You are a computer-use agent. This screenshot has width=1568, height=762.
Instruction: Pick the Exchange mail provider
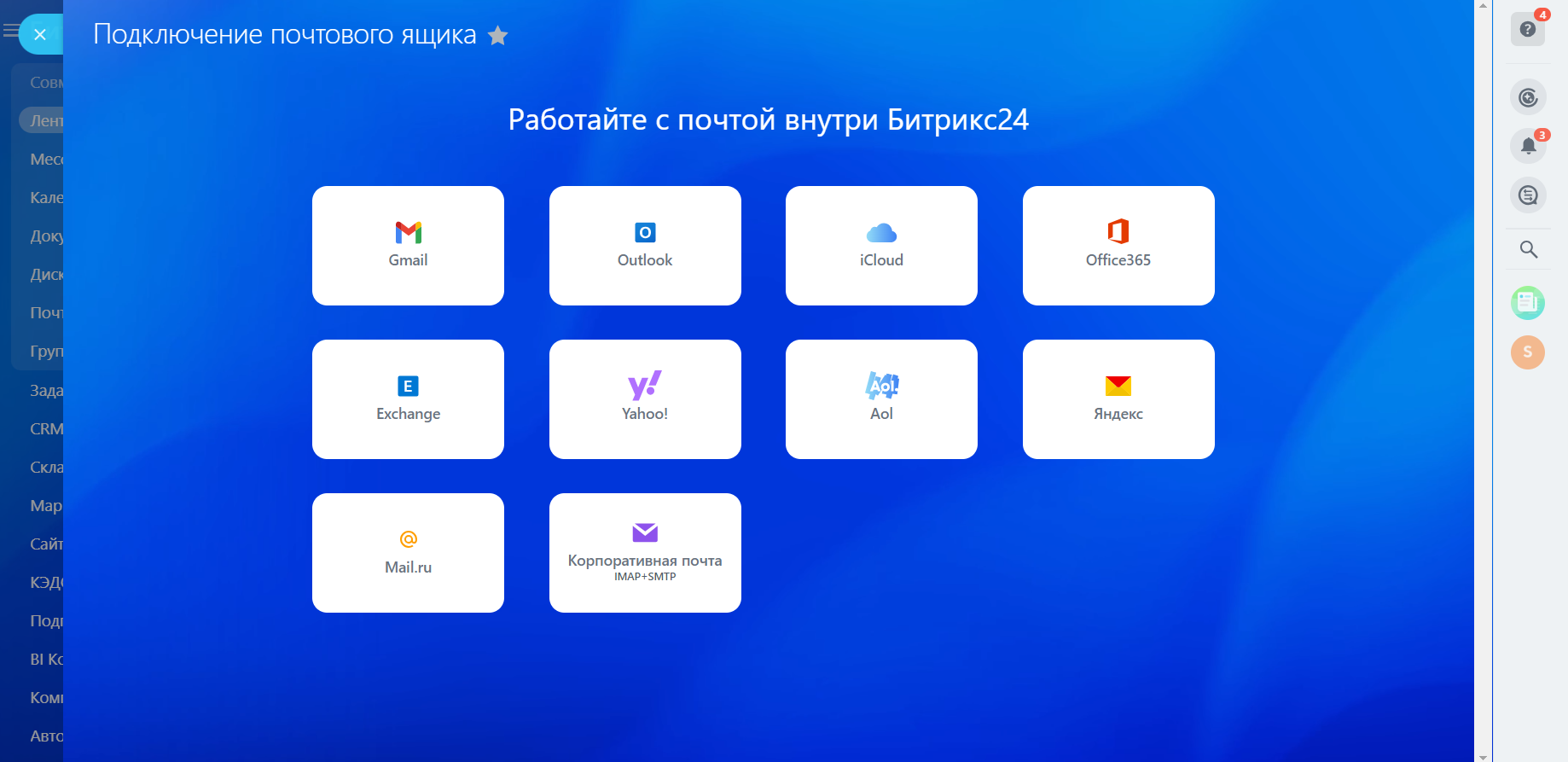408,399
